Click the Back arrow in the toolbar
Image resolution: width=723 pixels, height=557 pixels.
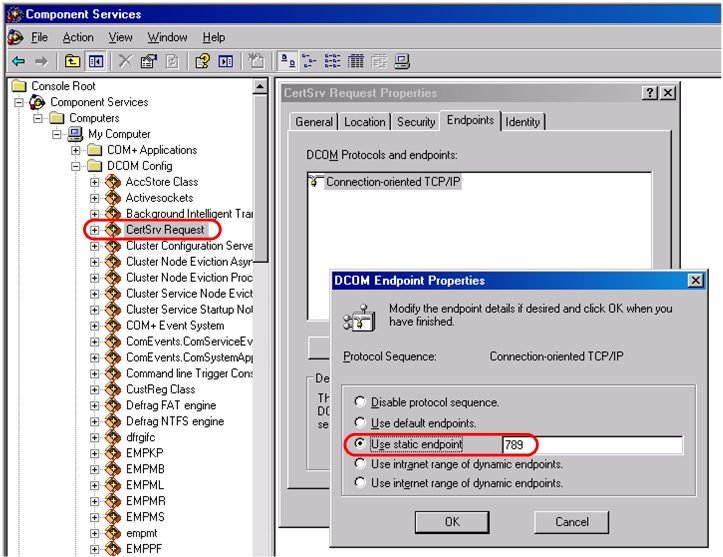pyautogui.click(x=18, y=61)
